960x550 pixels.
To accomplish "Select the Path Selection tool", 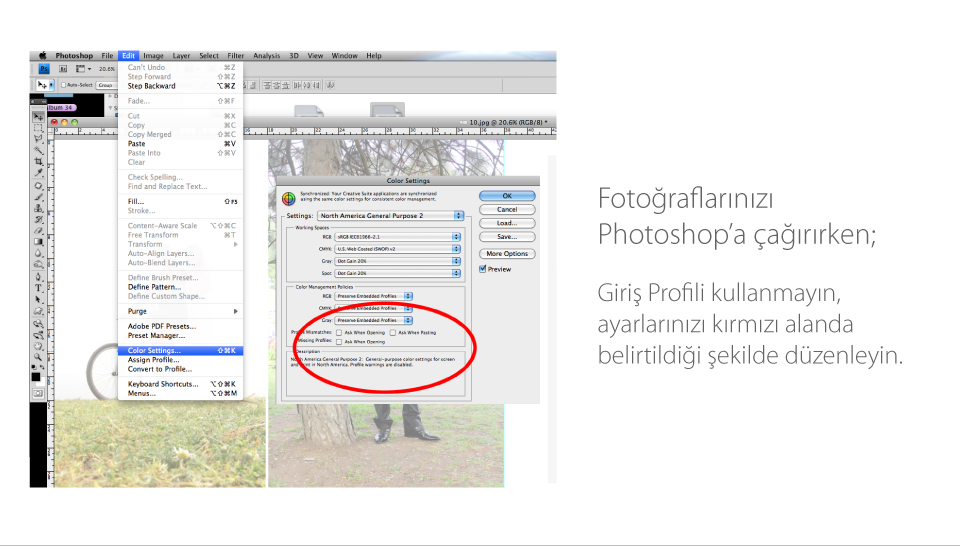I will 38,299.
